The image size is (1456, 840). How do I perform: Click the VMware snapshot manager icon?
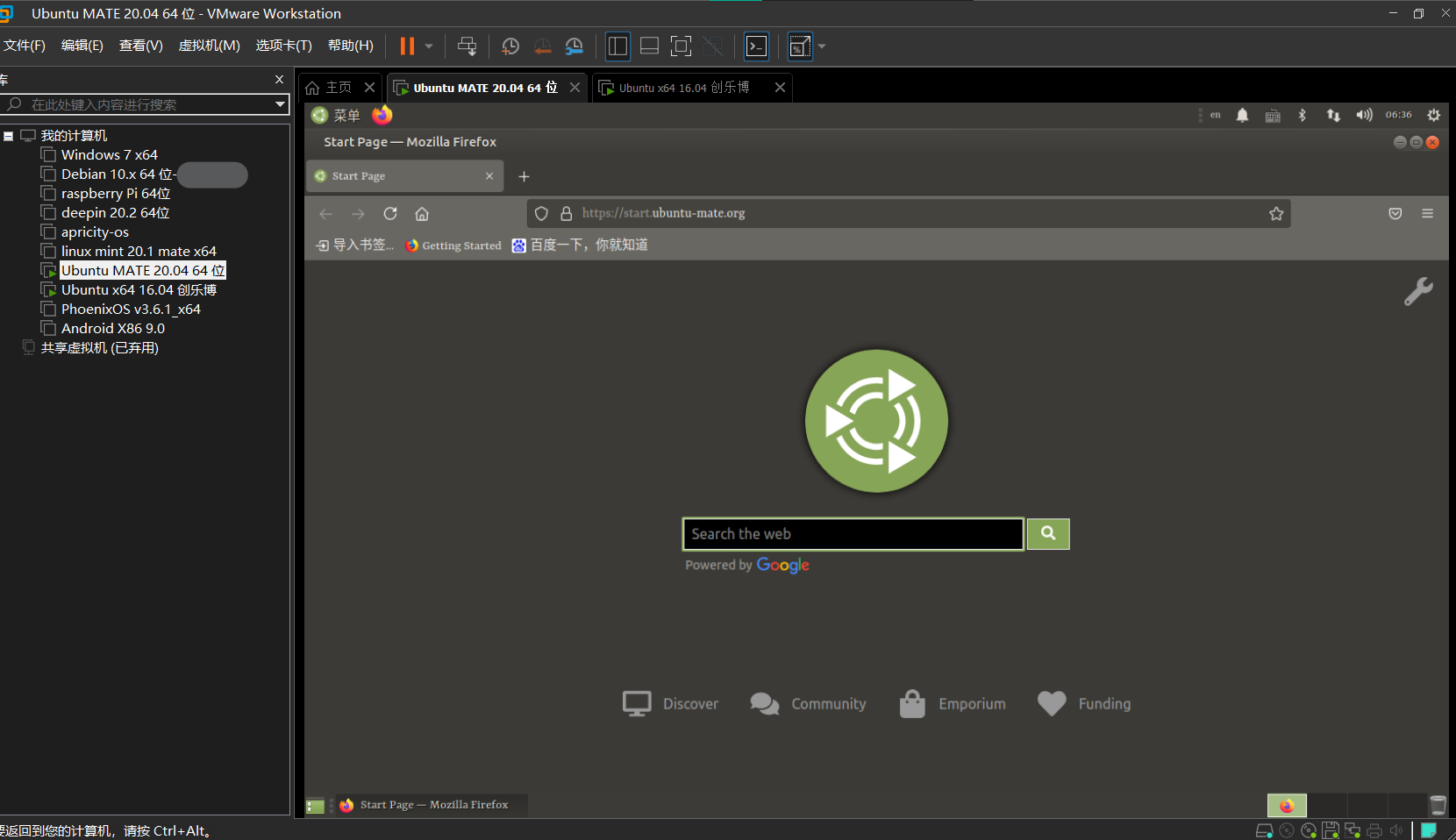pyautogui.click(x=575, y=46)
